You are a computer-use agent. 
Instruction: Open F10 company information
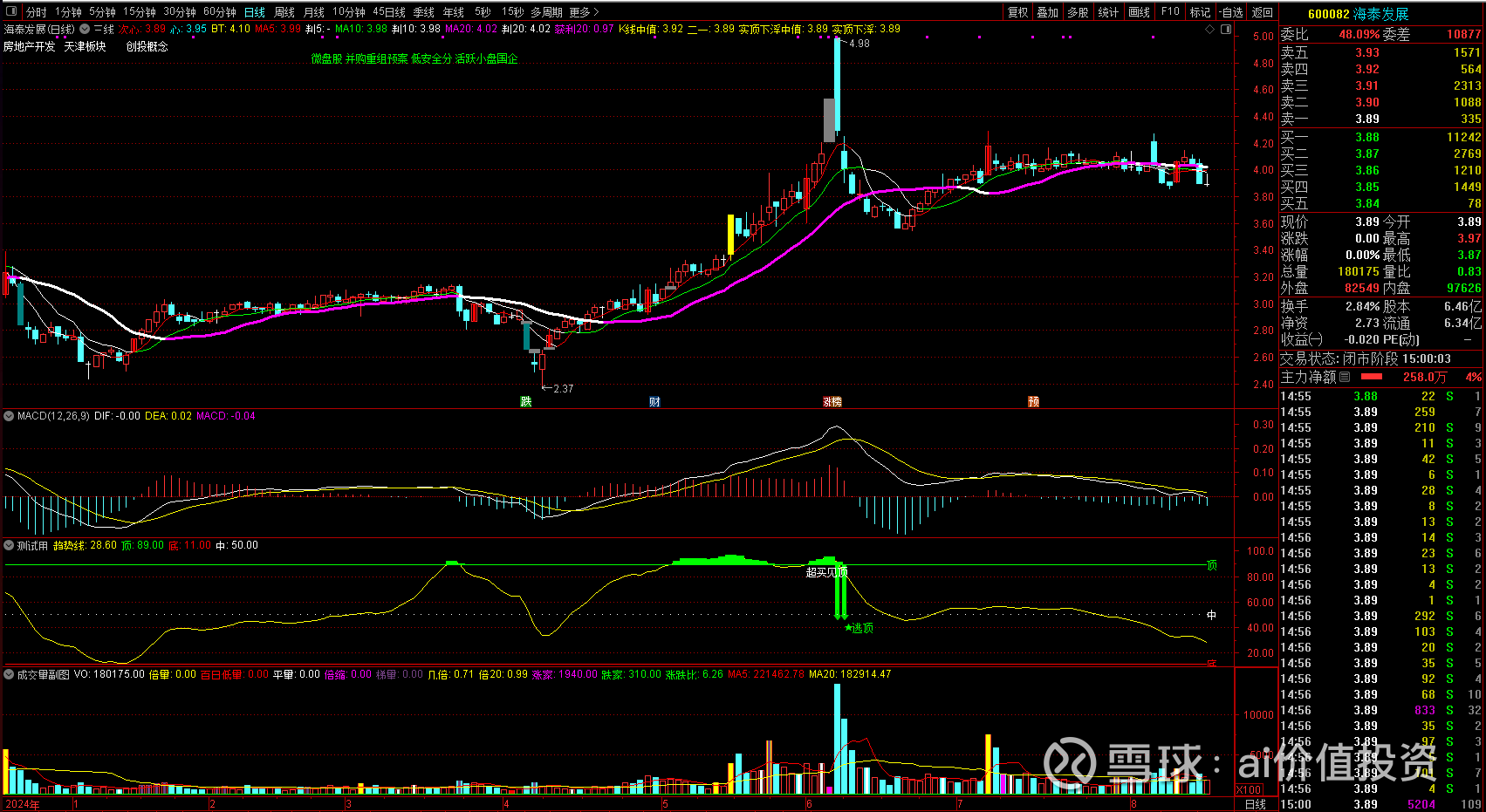tap(1170, 12)
